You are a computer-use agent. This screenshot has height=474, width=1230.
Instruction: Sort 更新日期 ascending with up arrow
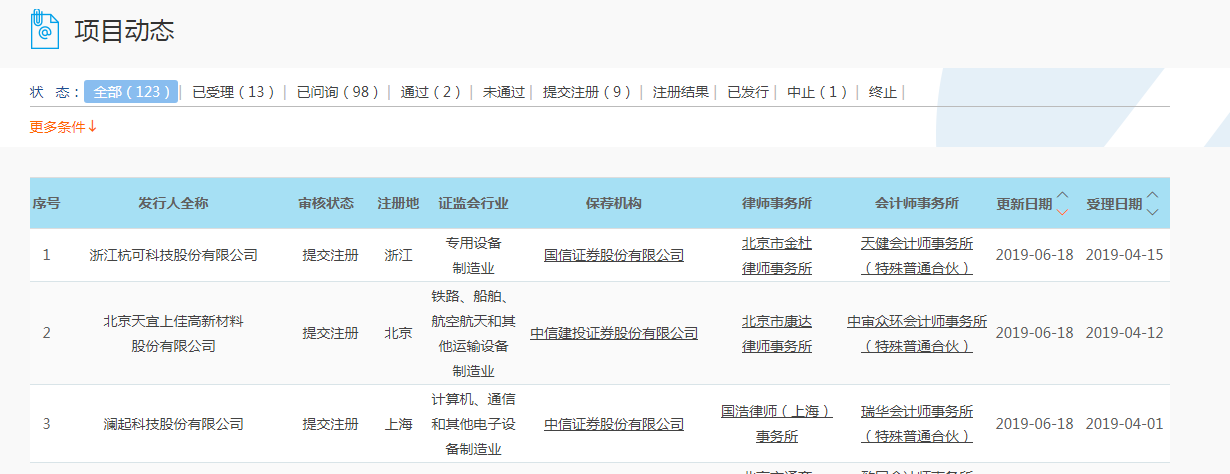click(x=1062, y=195)
